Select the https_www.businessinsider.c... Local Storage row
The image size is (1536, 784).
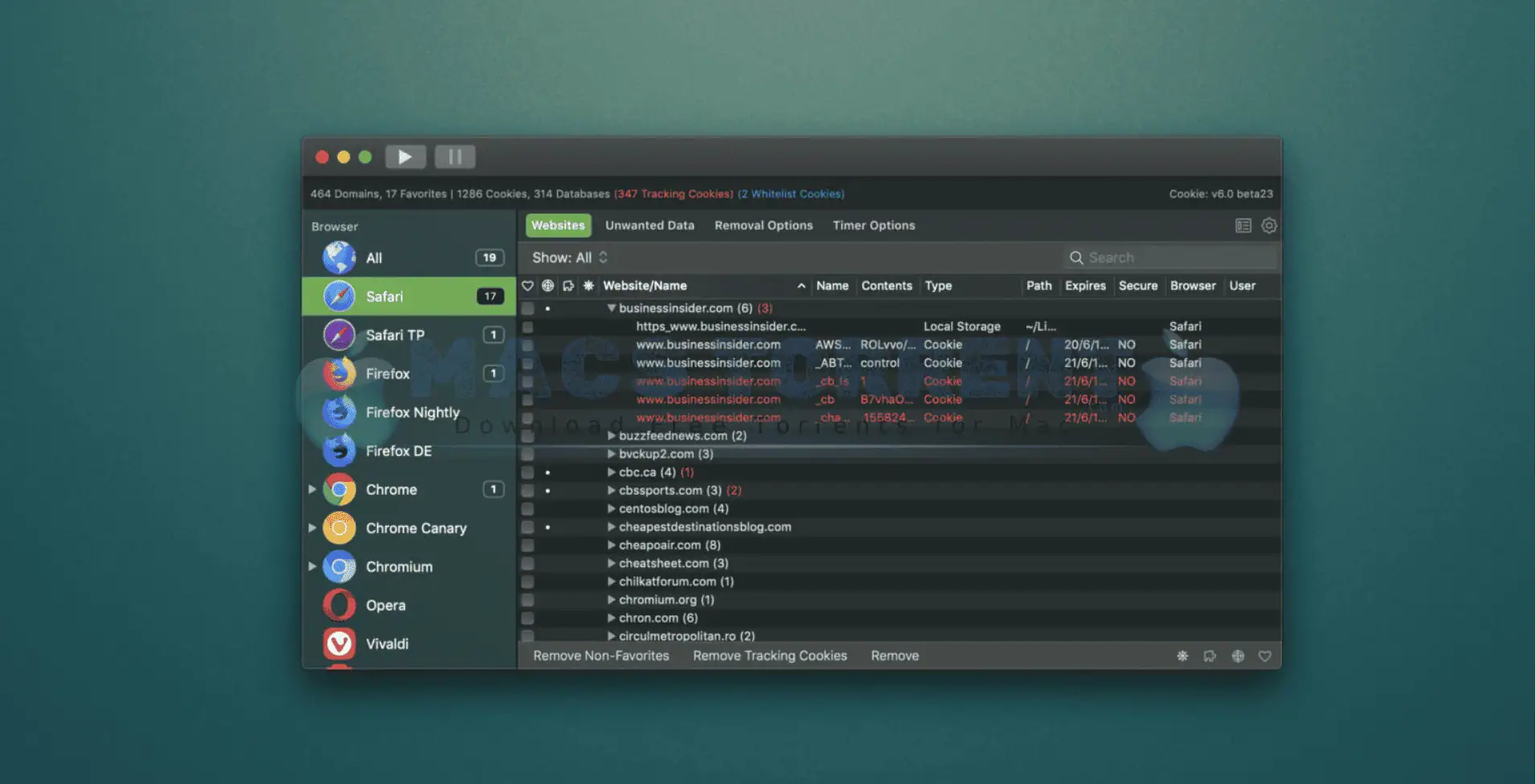coord(899,327)
